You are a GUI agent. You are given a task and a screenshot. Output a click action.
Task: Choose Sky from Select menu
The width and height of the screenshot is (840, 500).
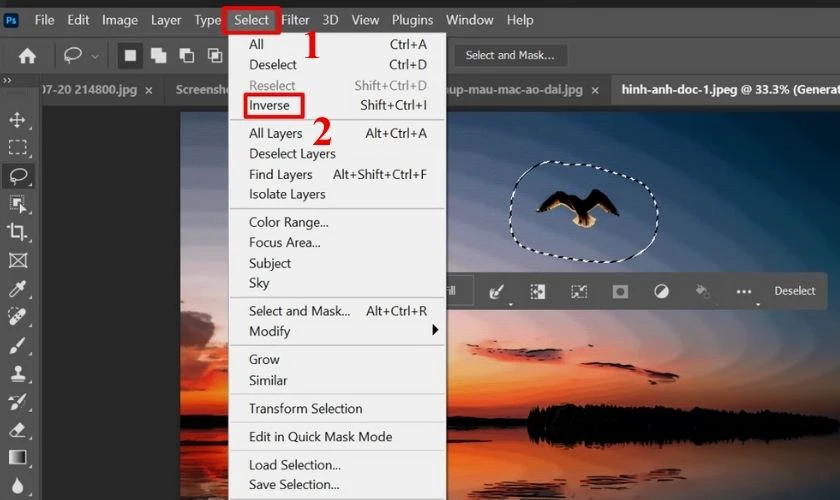click(338, 283)
